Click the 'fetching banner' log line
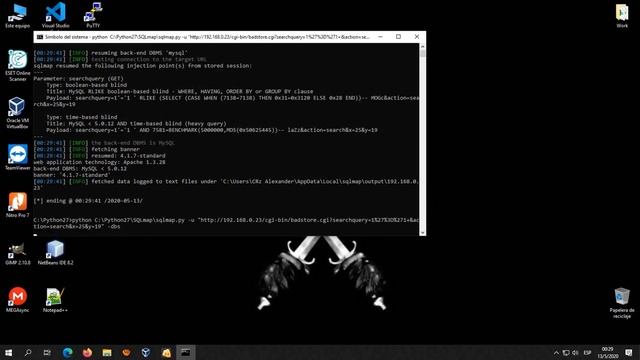Screen dimensions: 640x360 point(87,149)
